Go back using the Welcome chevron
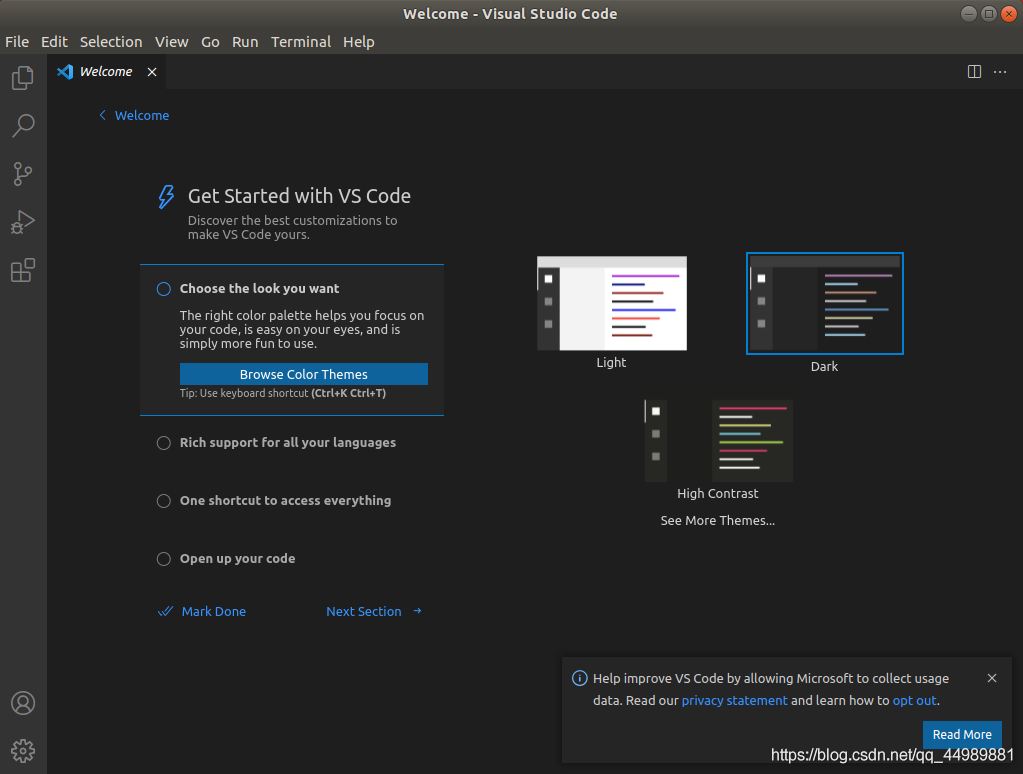The image size is (1023, 774). coord(102,116)
